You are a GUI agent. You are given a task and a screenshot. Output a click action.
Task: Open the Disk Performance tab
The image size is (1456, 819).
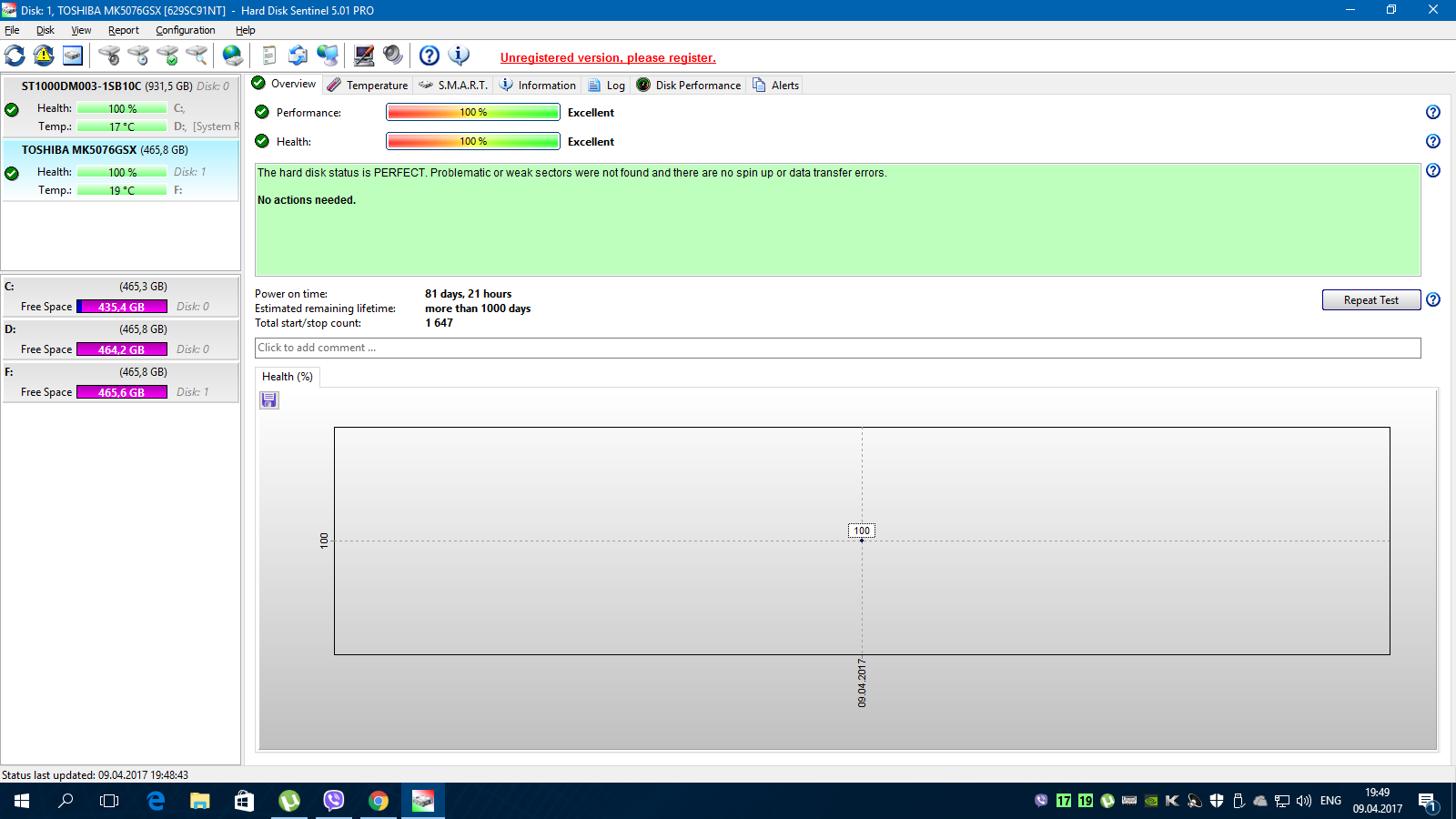pyautogui.click(x=689, y=86)
